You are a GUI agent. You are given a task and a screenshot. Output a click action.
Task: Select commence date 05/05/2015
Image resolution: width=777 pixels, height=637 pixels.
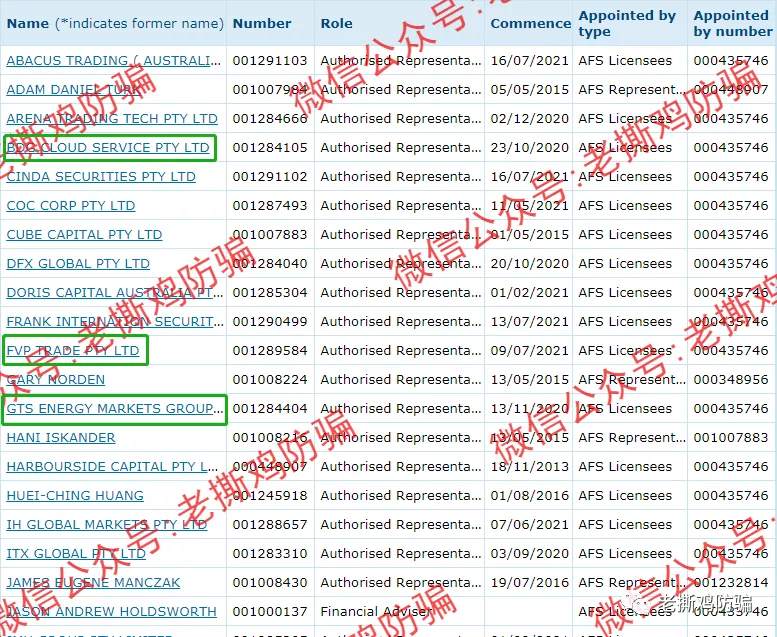coord(530,90)
